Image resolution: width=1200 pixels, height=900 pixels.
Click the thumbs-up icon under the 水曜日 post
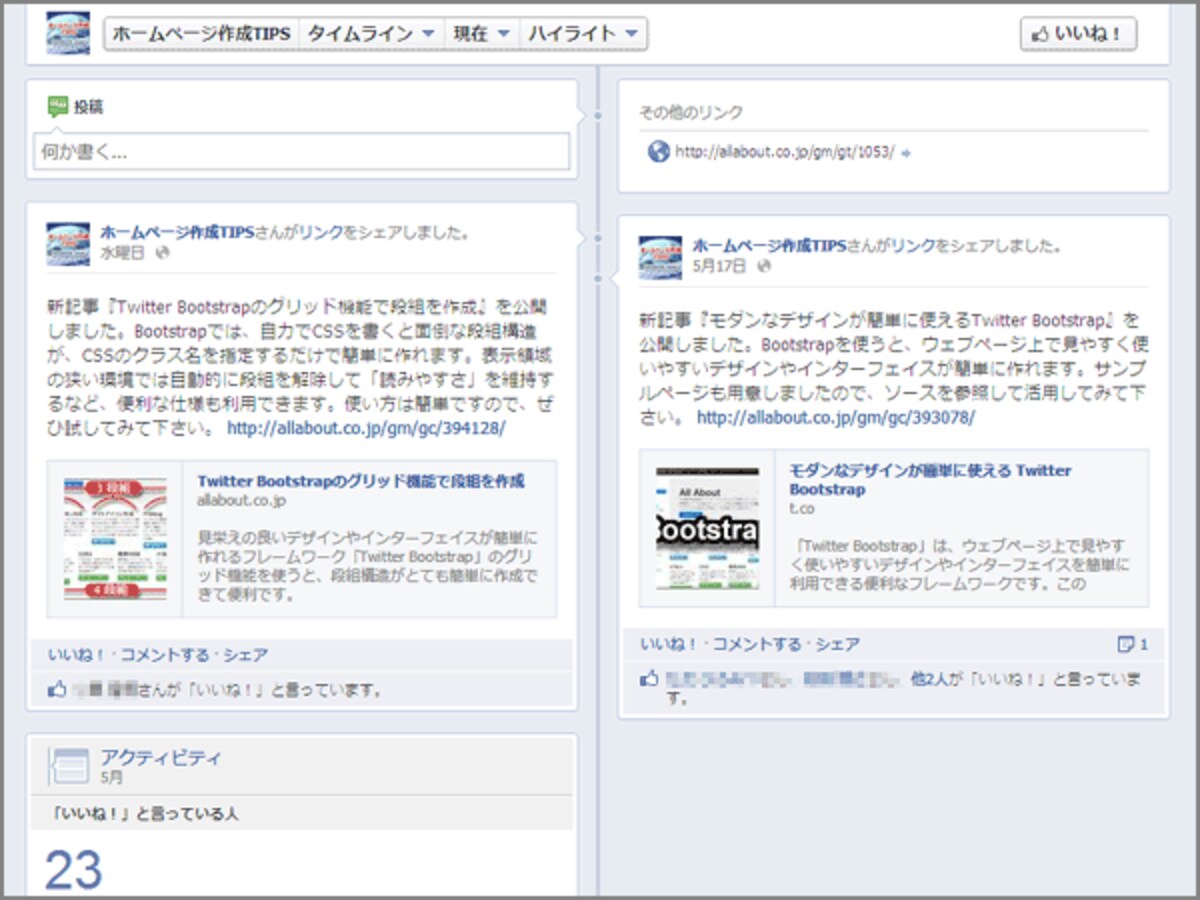click(57, 689)
